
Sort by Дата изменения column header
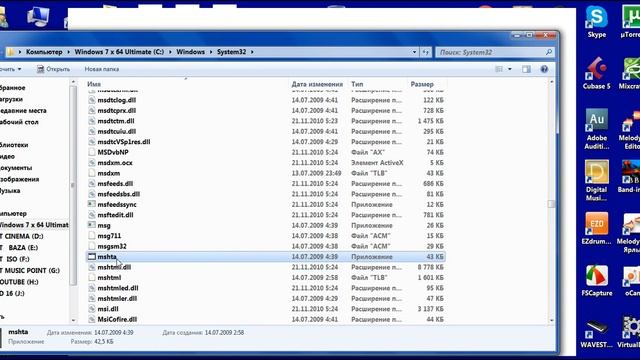click(x=317, y=84)
